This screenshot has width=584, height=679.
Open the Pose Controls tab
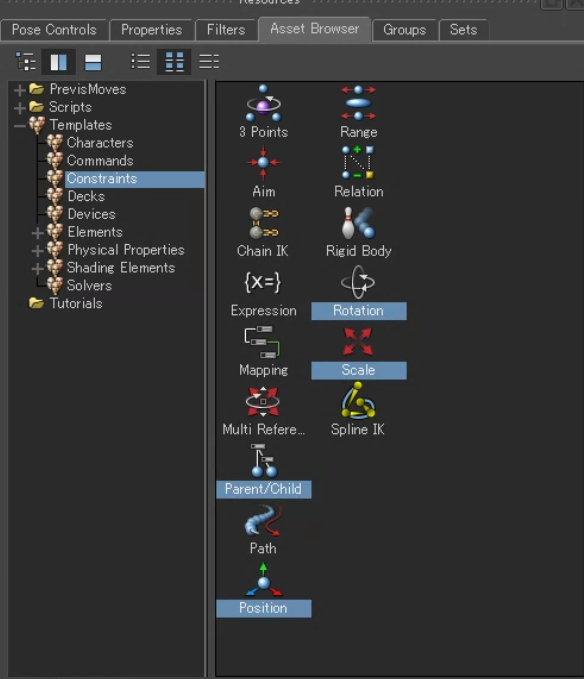pyautogui.click(x=54, y=29)
